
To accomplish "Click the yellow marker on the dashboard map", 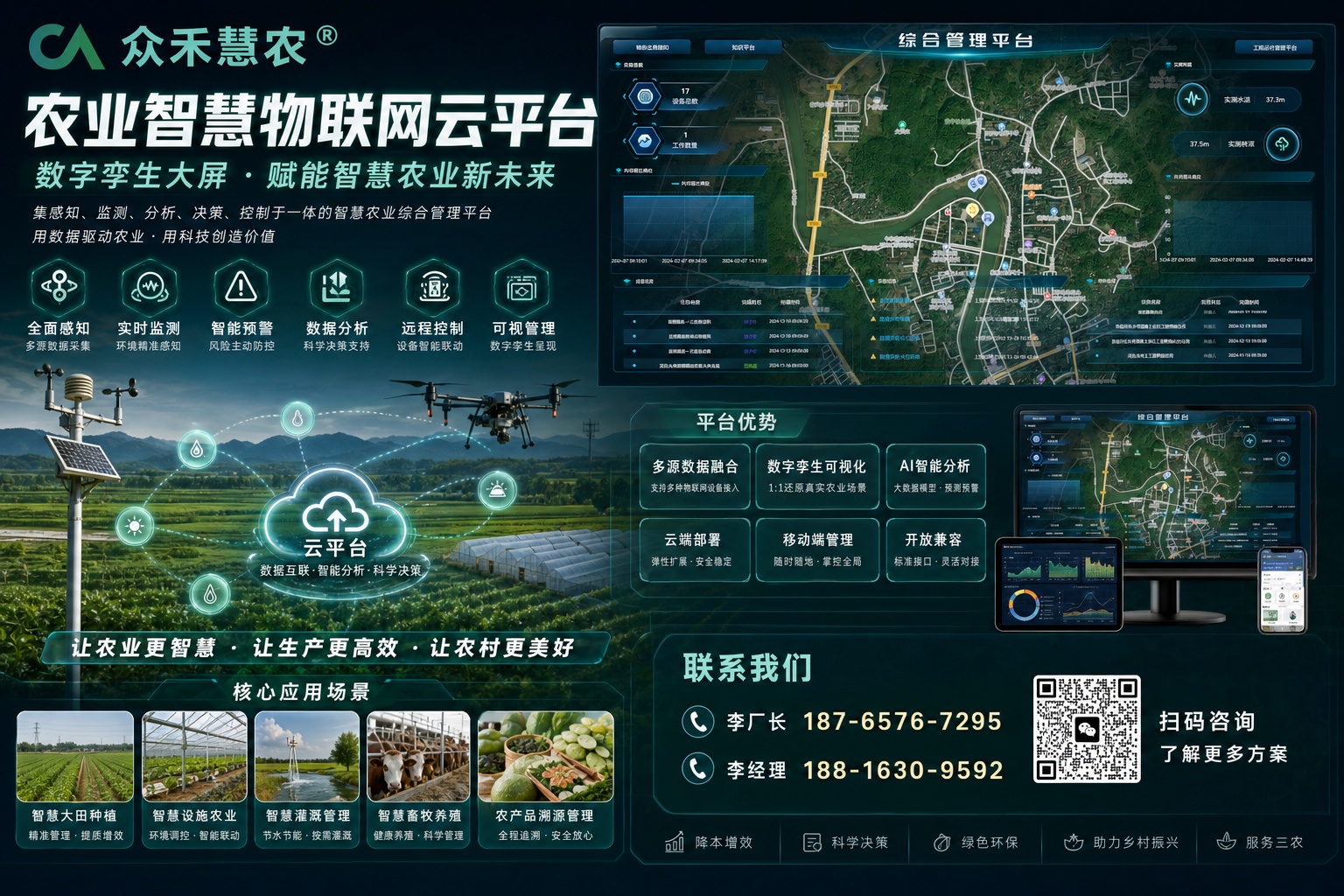I will pos(971,210).
